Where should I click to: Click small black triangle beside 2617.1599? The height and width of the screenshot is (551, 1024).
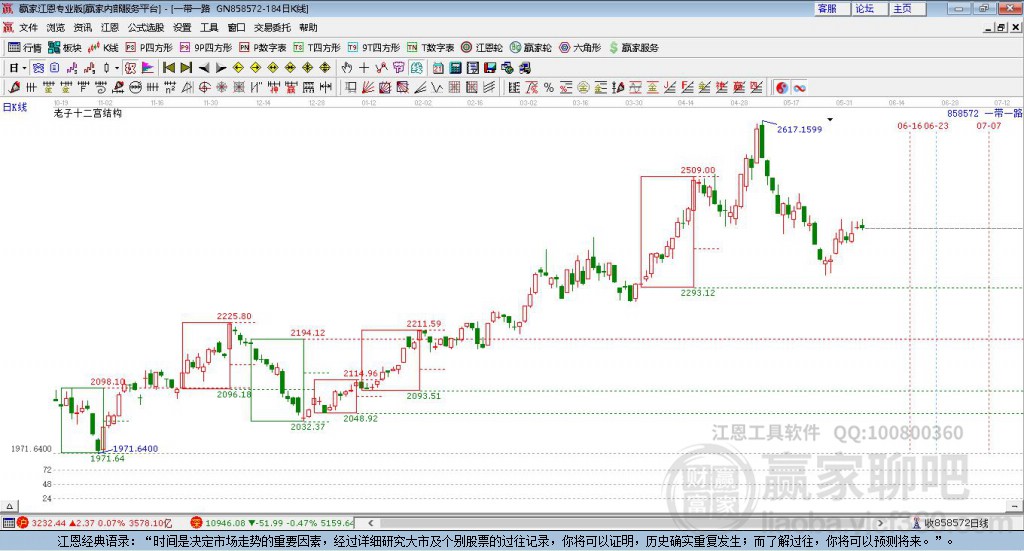tap(830, 119)
